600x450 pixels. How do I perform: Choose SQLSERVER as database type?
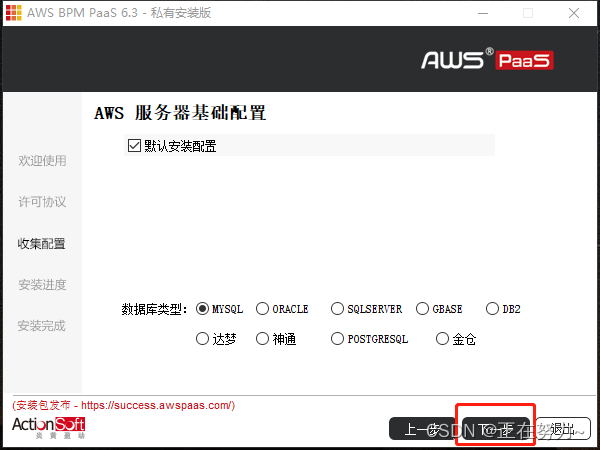pyautogui.click(x=337, y=309)
